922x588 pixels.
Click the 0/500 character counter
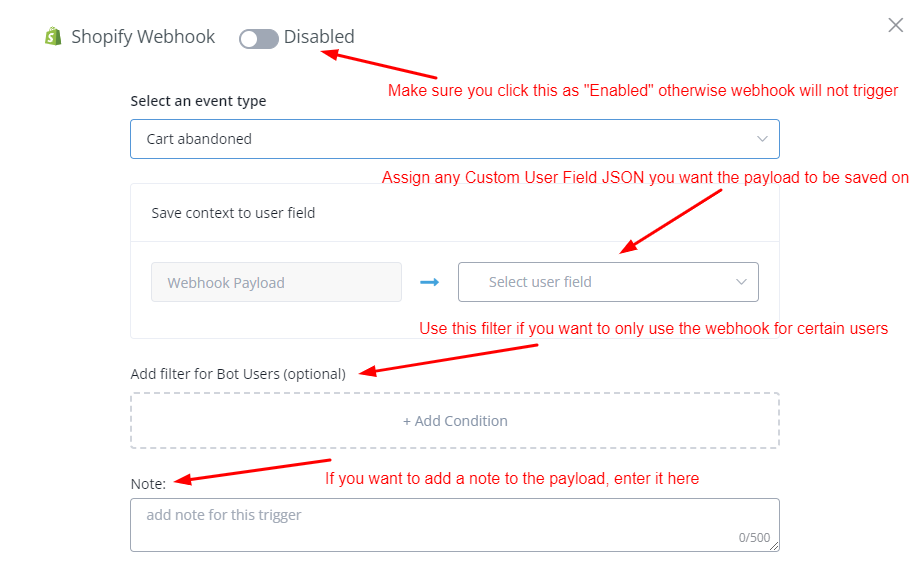coord(754,538)
